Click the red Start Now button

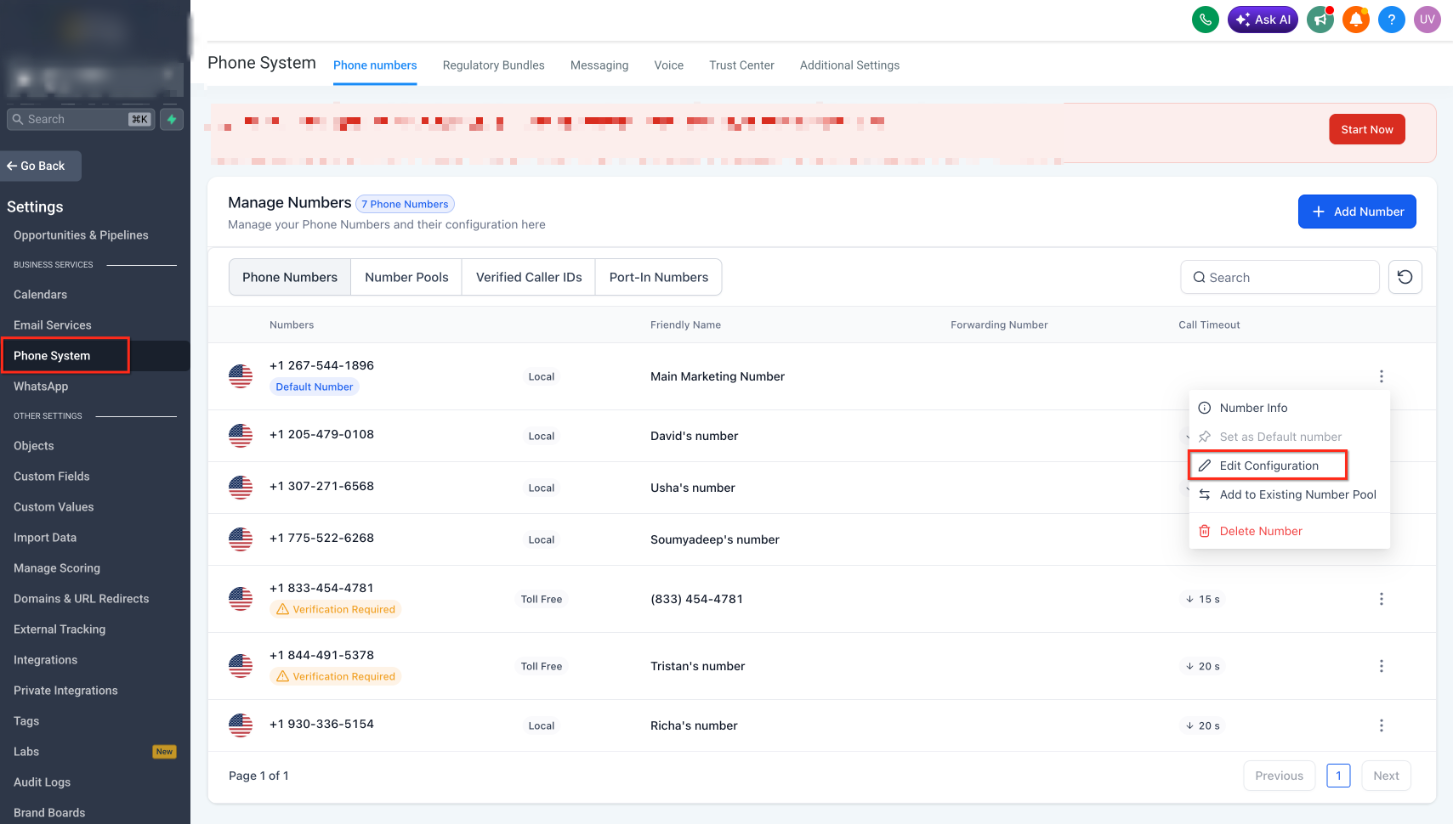(x=1367, y=129)
